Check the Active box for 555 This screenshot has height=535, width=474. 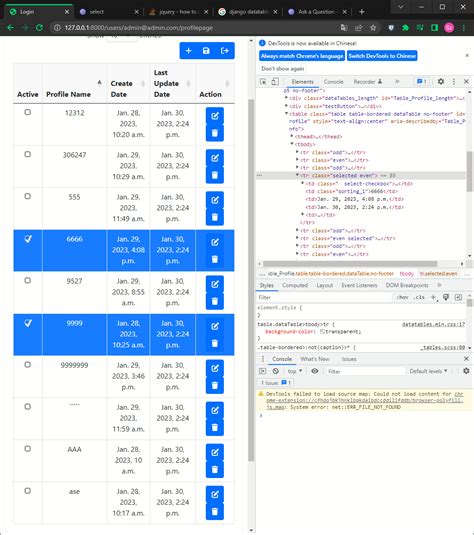pos(28,196)
